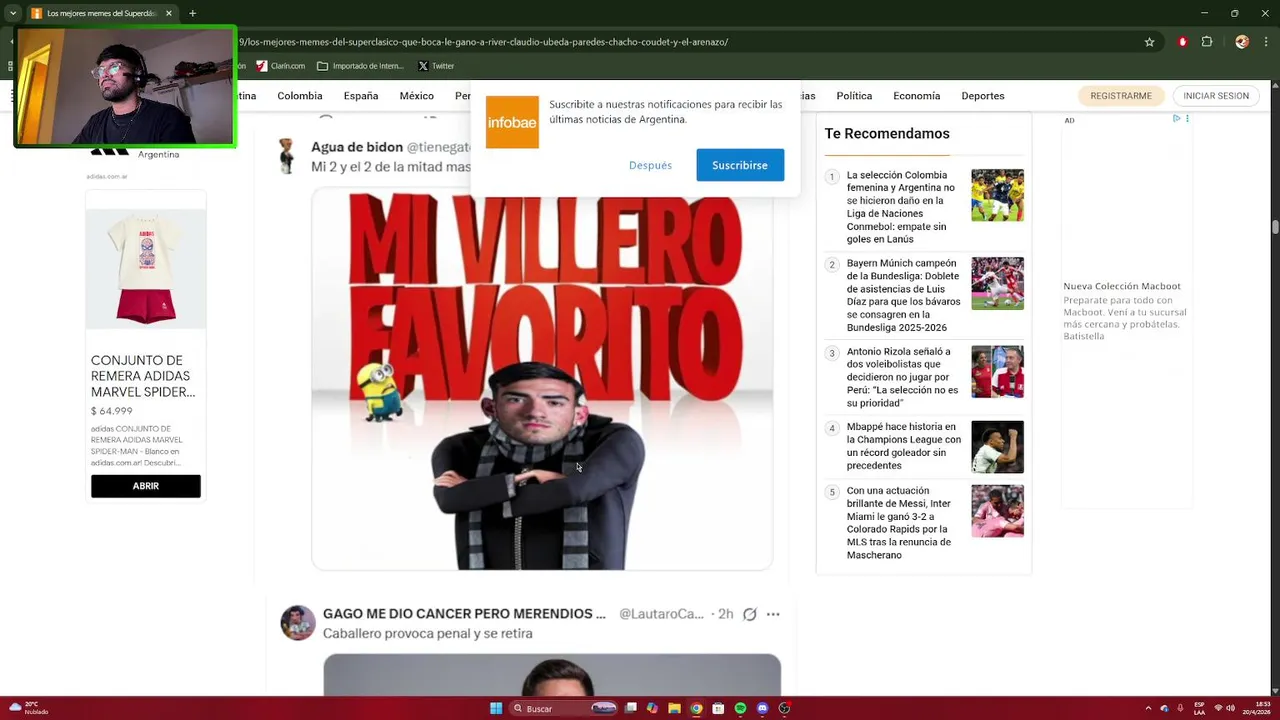
Task: Click the 'GAGO ME DIO CANCER' profile avatar
Action: (298, 622)
